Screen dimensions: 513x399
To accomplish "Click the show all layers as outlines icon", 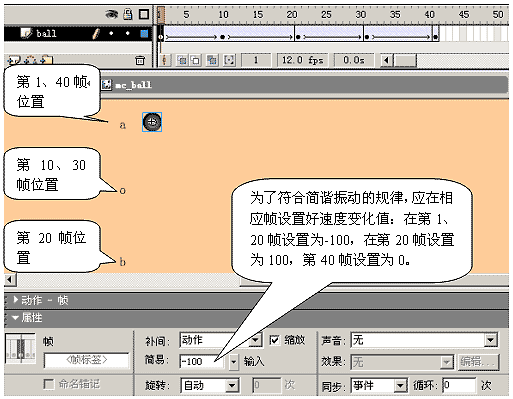I will coord(144,14).
